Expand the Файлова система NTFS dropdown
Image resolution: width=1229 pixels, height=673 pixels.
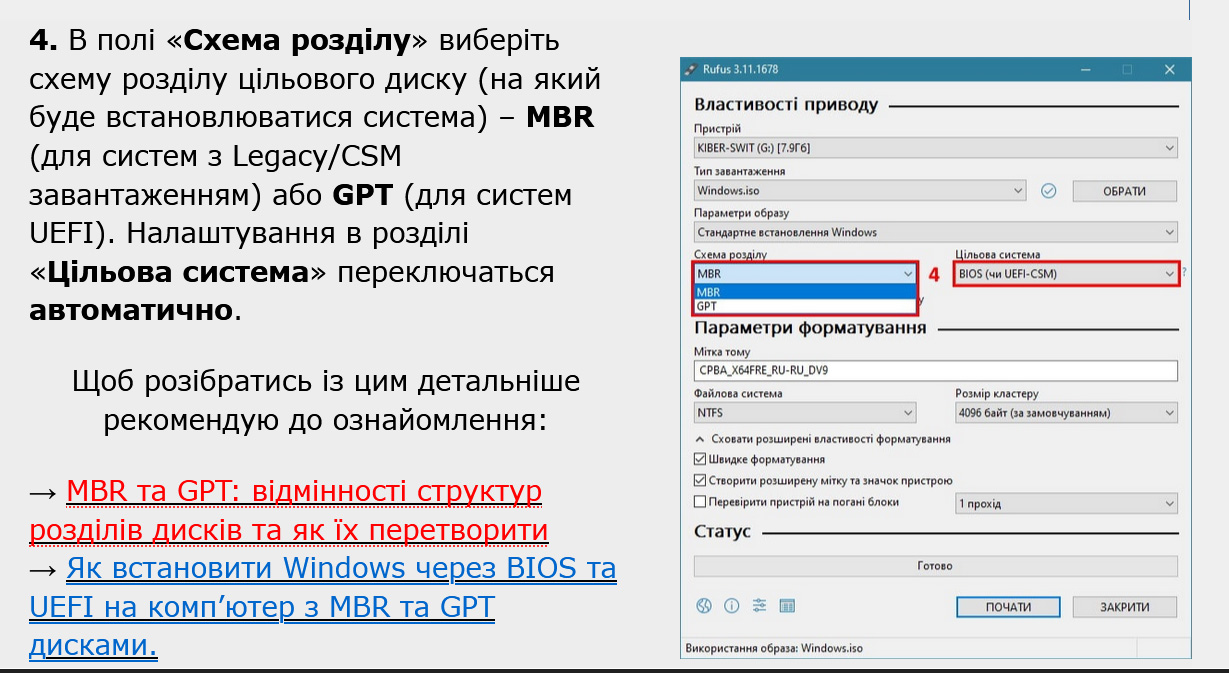tap(805, 412)
